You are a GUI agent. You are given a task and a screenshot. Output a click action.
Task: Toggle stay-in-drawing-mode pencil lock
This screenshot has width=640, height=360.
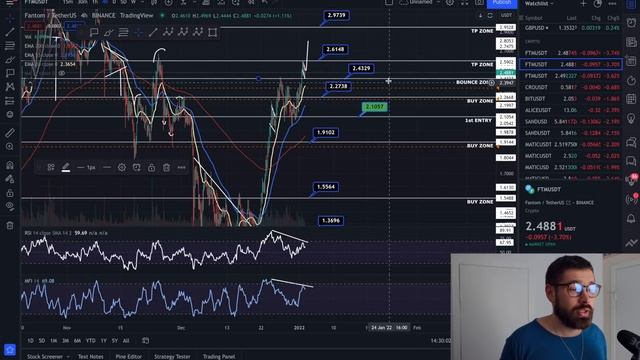point(10,179)
